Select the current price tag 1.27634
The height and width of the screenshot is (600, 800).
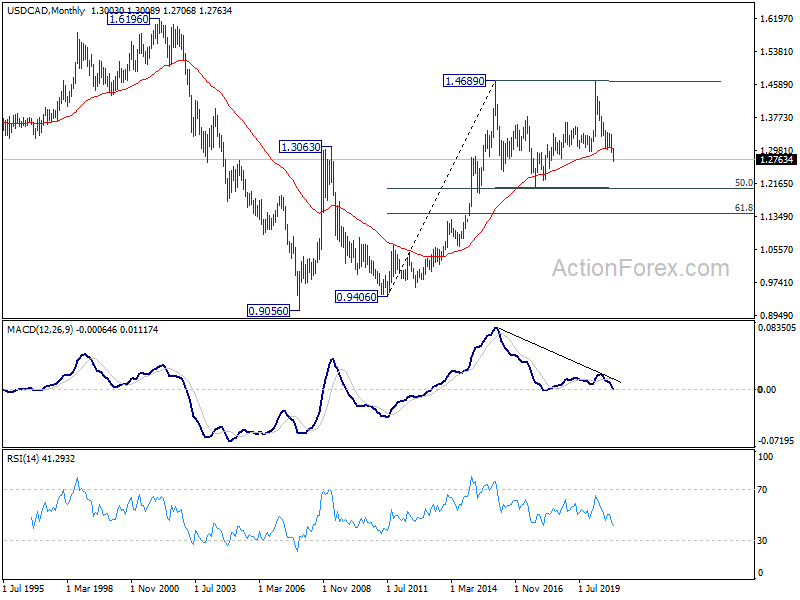pyautogui.click(x=777, y=160)
